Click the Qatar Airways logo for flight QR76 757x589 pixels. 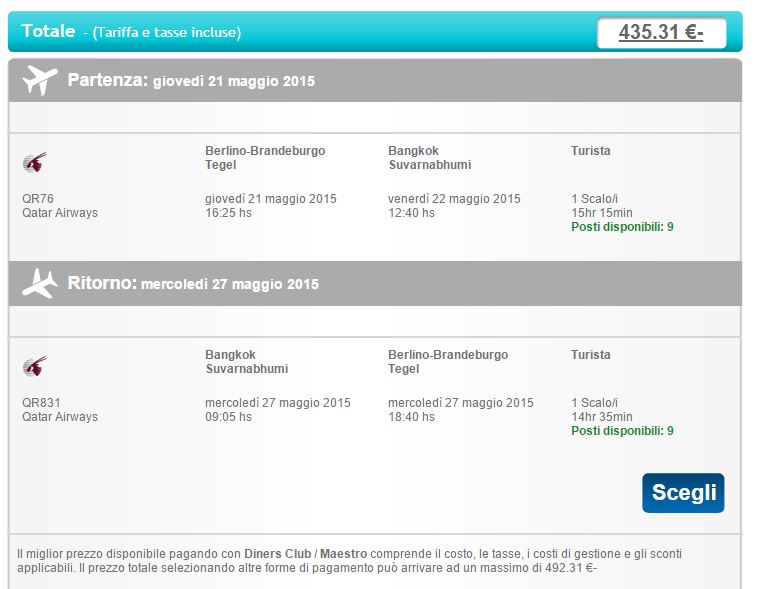coord(35,162)
